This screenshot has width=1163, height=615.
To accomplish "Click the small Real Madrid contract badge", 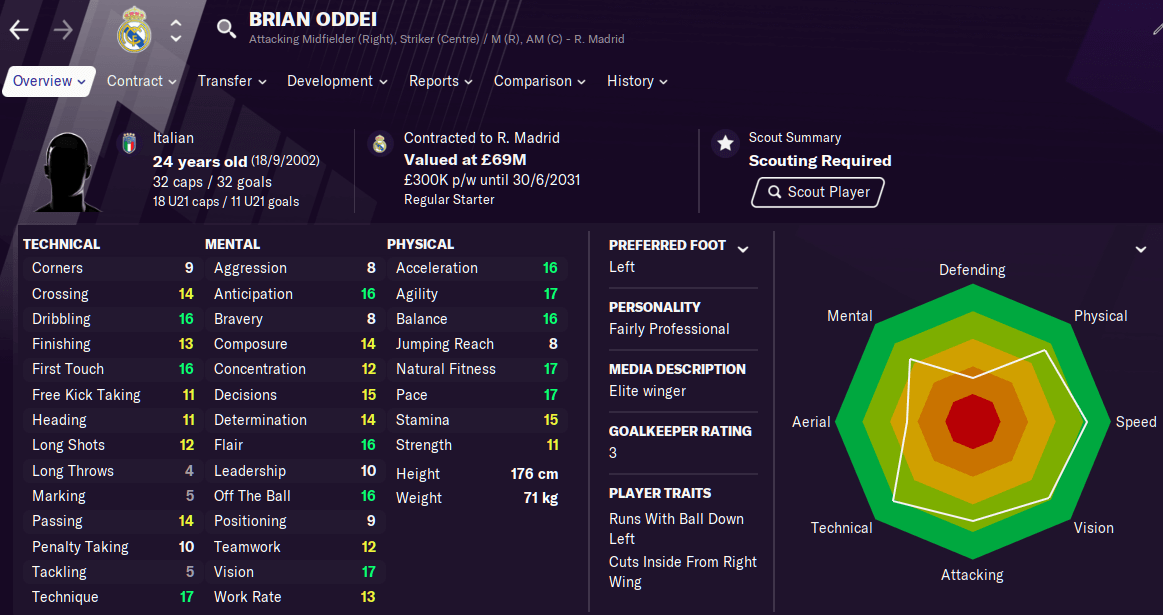I will 380,143.
